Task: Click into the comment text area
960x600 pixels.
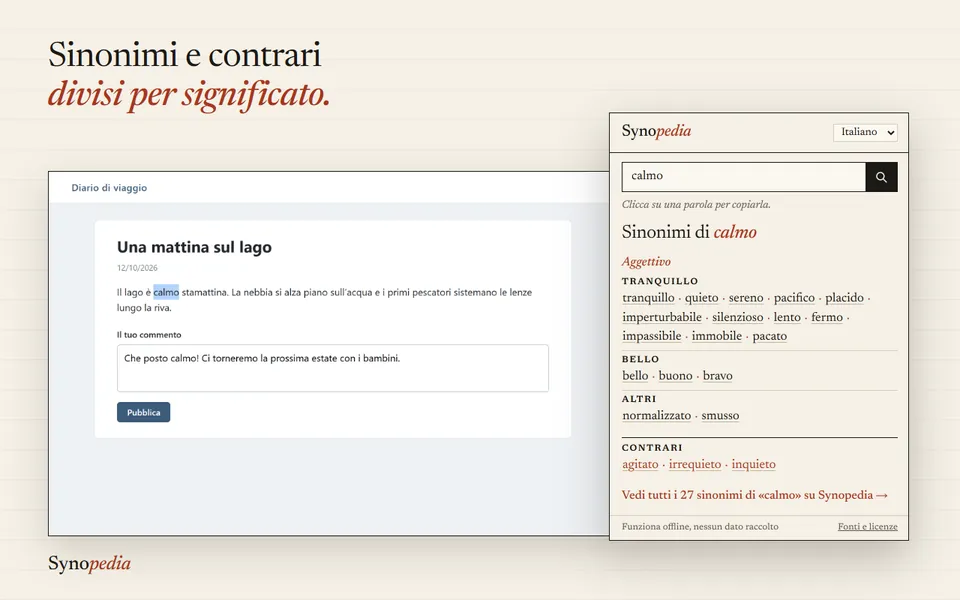Action: (332, 368)
